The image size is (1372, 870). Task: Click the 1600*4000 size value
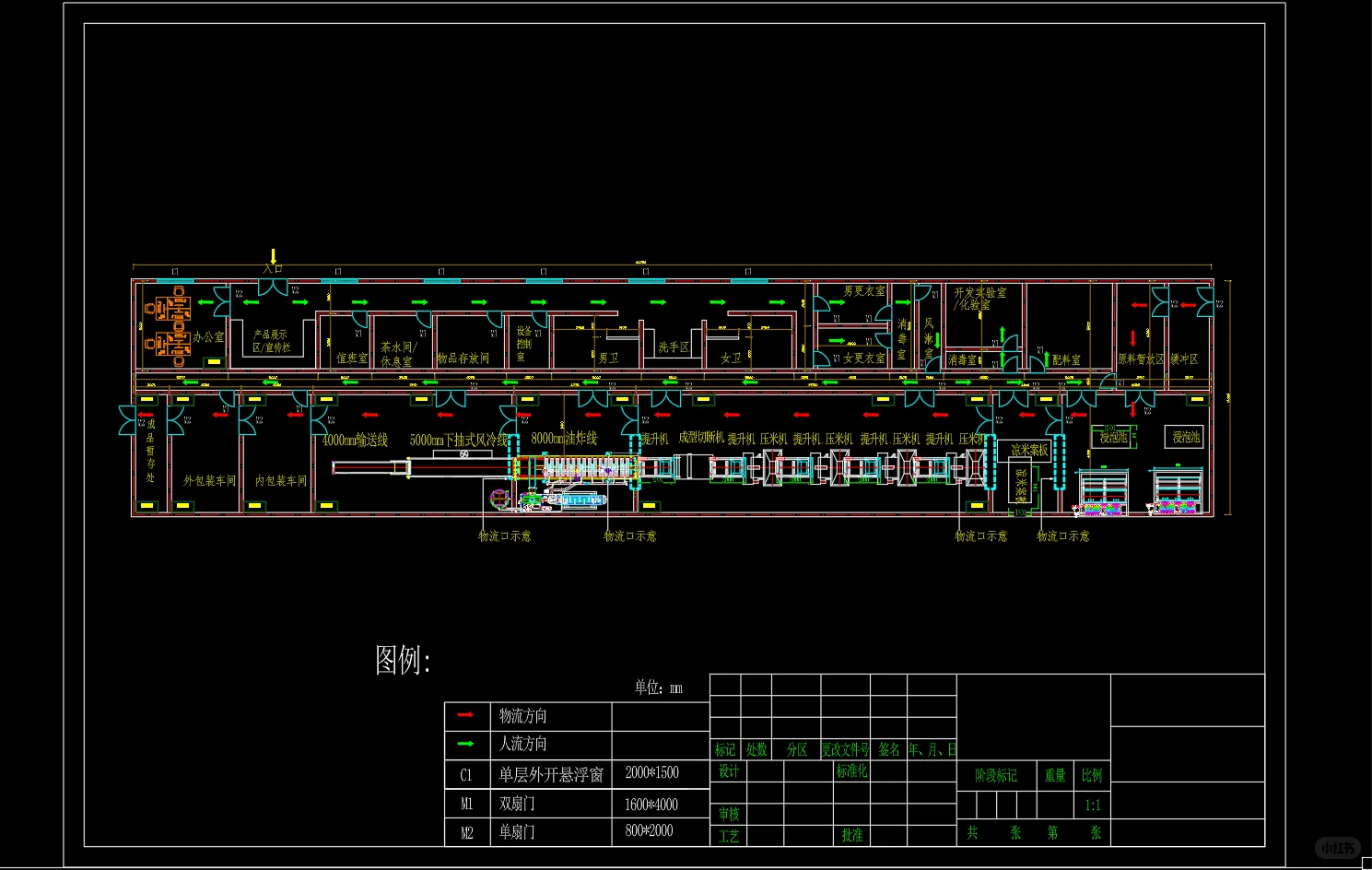point(651,804)
